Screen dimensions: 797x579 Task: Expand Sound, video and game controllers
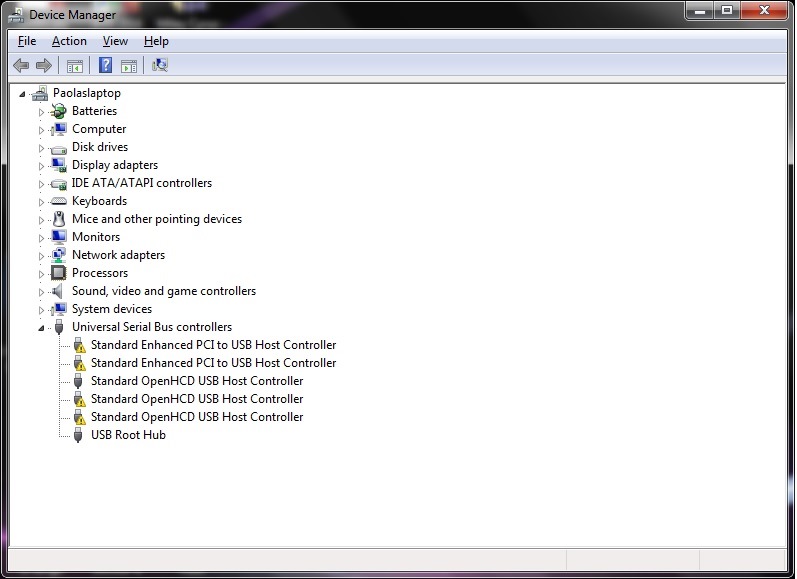41,292
